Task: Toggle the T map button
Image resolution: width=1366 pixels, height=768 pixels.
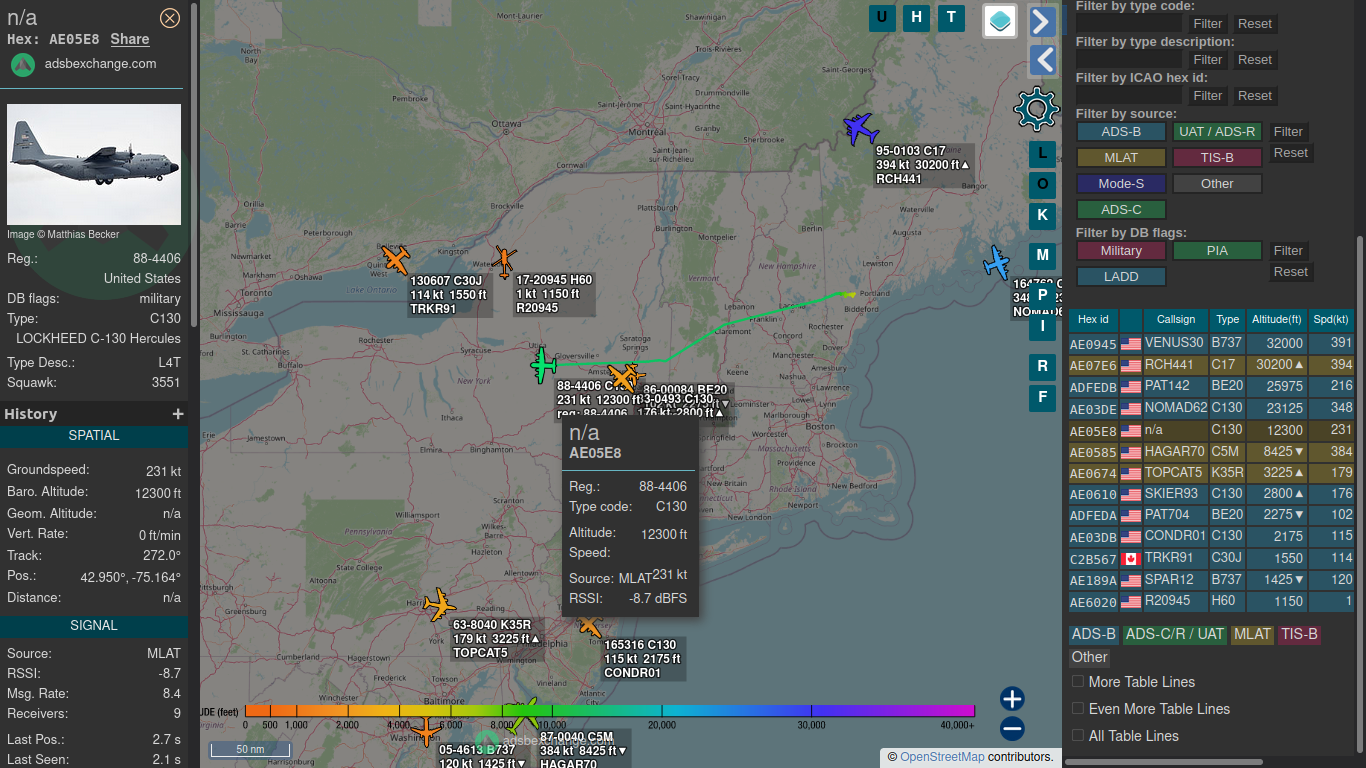Action: coord(950,17)
